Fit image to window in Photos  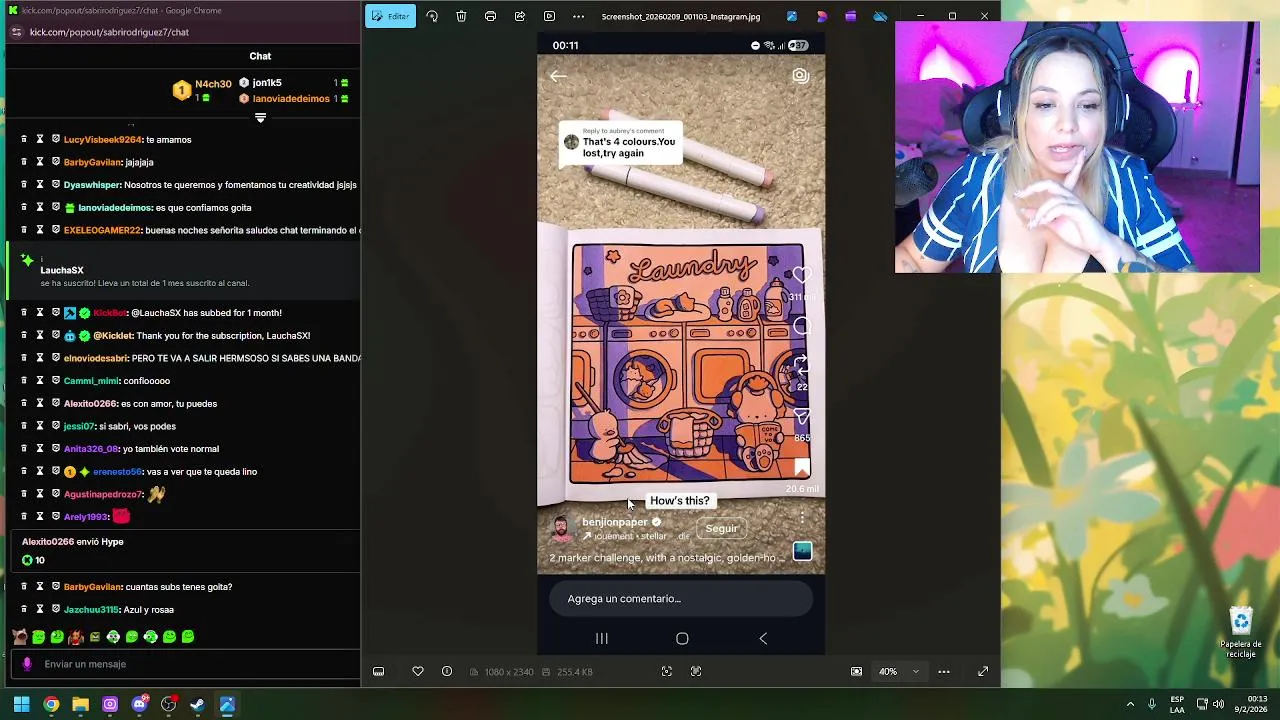point(856,672)
